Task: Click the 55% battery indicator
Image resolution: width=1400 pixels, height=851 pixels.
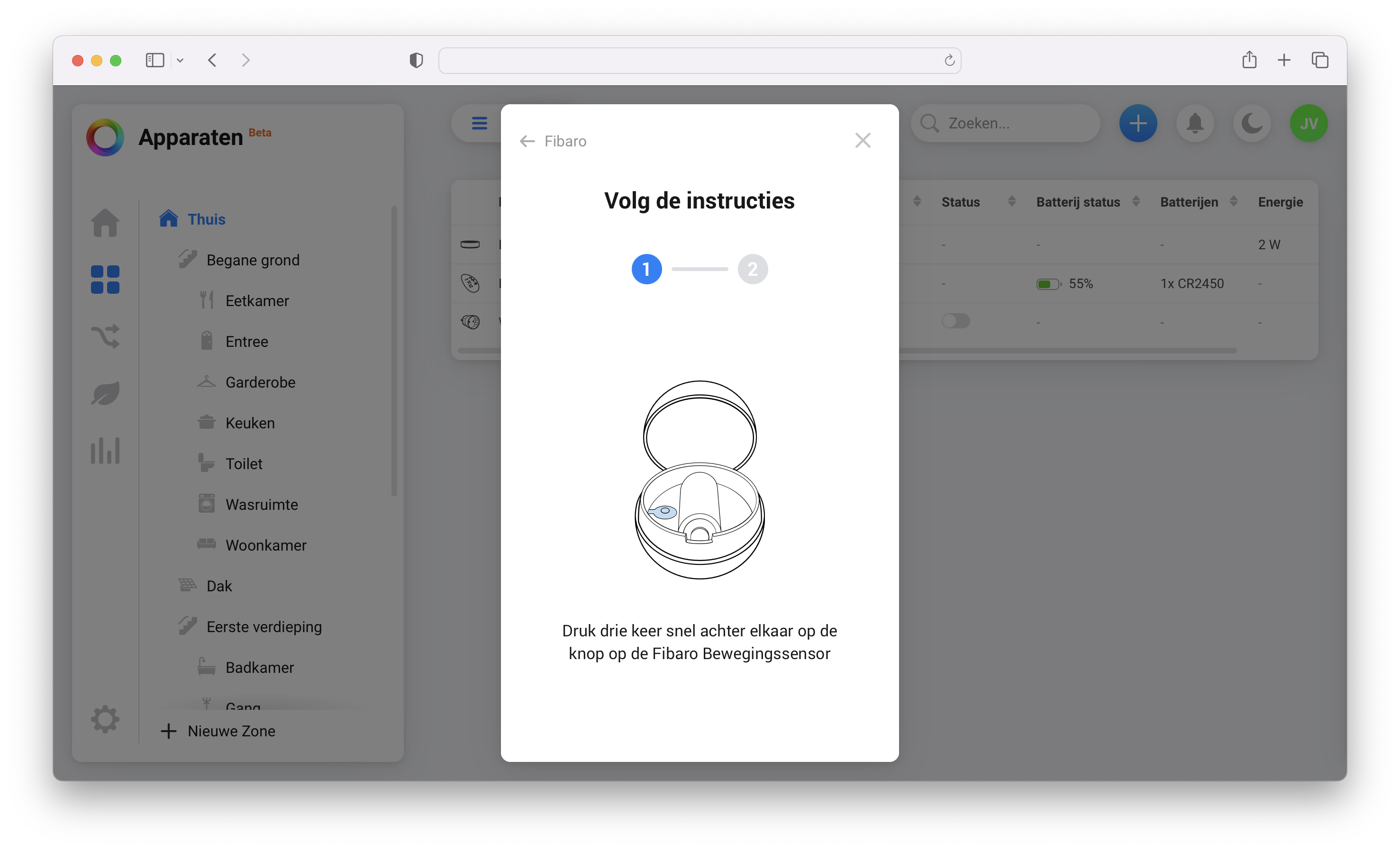Action: point(1064,283)
